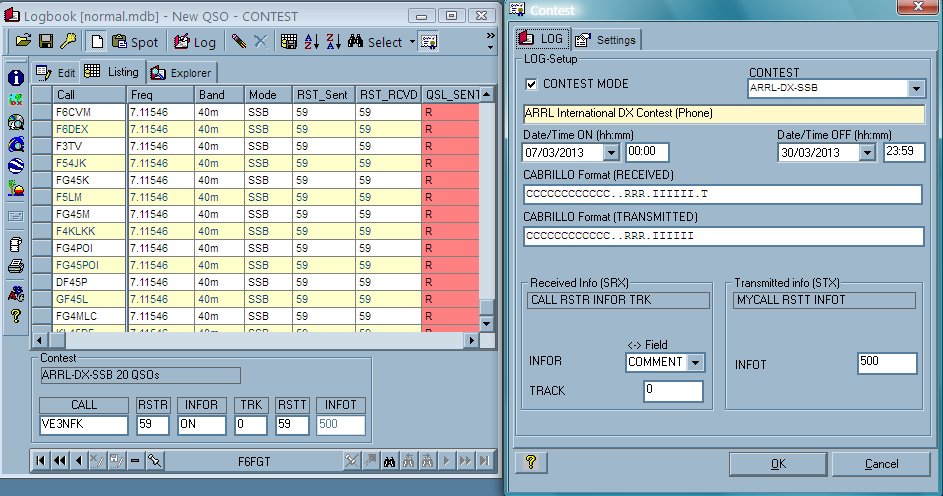Click the blue info icon in the sidebar
This screenshot has height=496, width=943.
click(16, 78)
